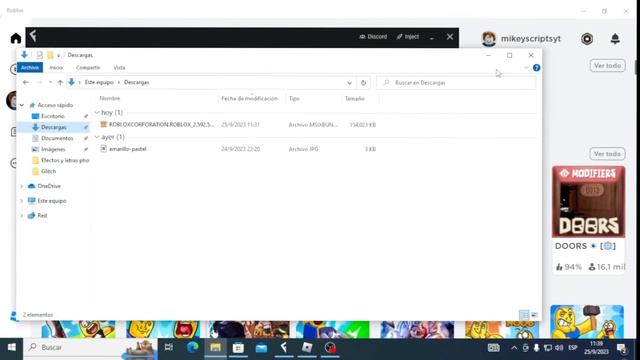Close the black executor window
The height and width of the screenshot is (360, 640).
450,37
